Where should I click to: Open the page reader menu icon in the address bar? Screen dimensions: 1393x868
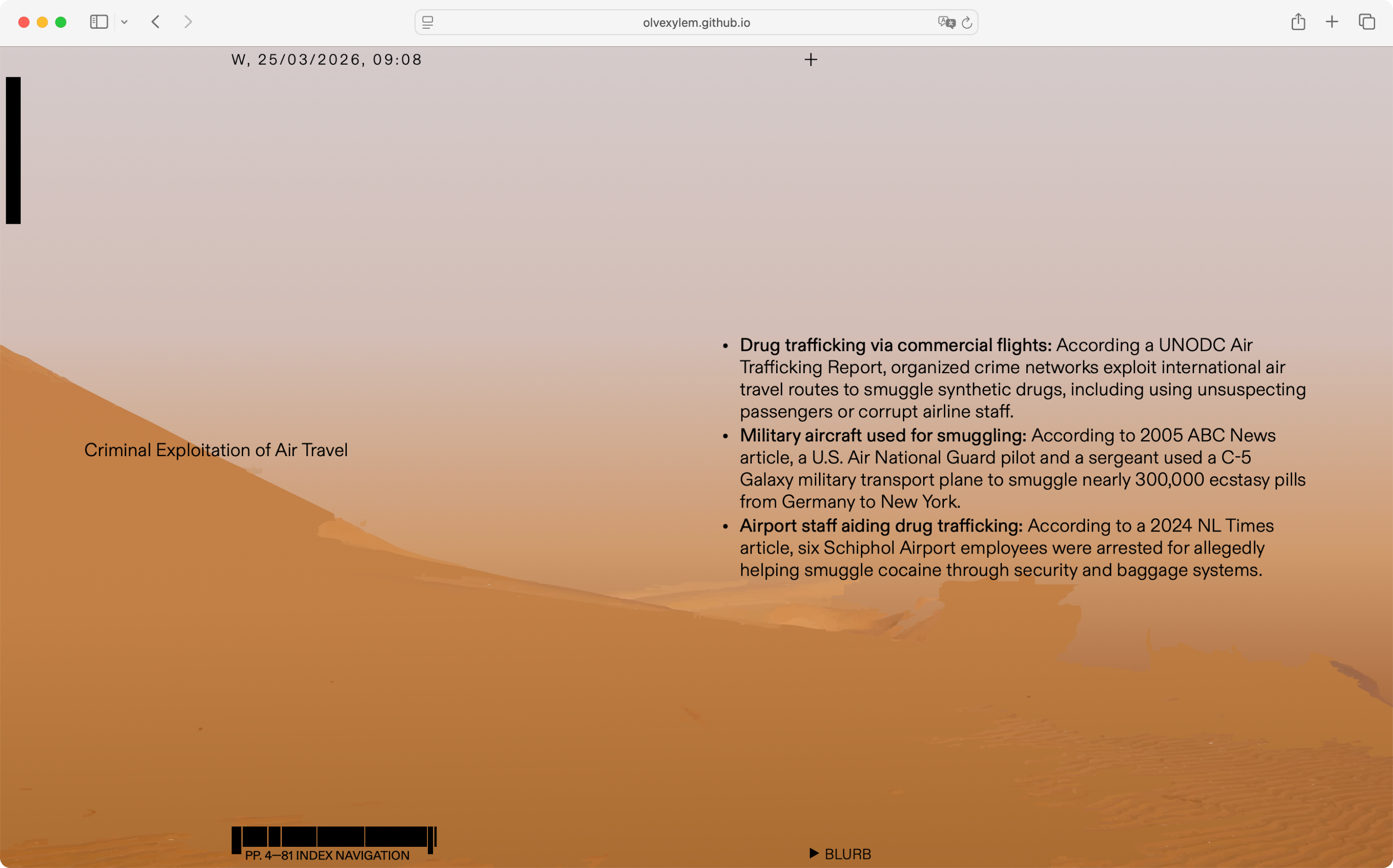427,23
